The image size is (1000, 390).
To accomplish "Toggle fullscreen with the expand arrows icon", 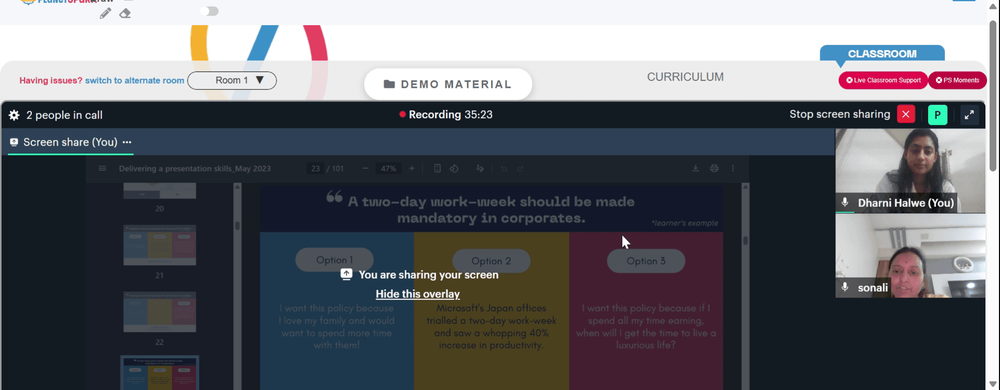I will (x=969, y=115).
